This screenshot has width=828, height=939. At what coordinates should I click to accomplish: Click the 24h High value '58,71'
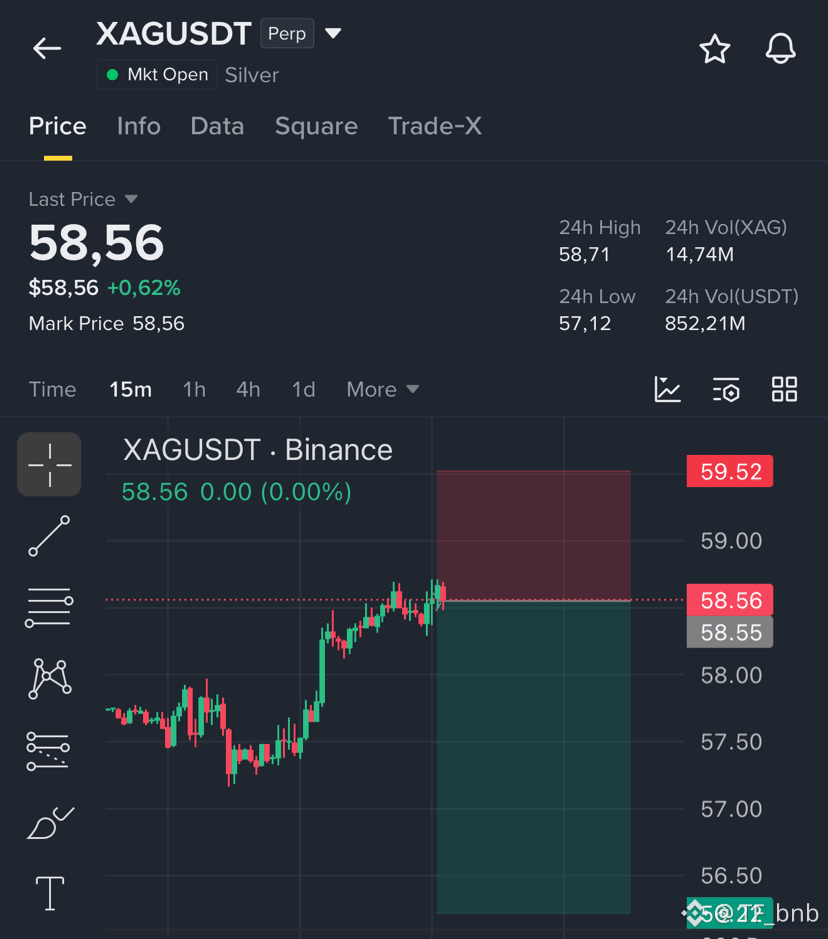pyautogui.click(x=584, y=255)
